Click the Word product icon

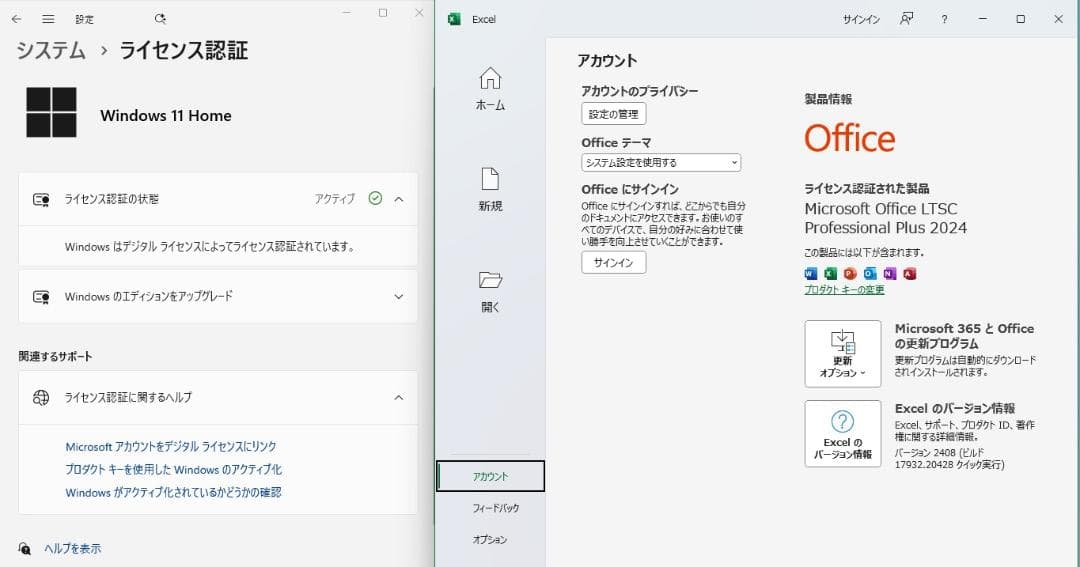point(811,274)
